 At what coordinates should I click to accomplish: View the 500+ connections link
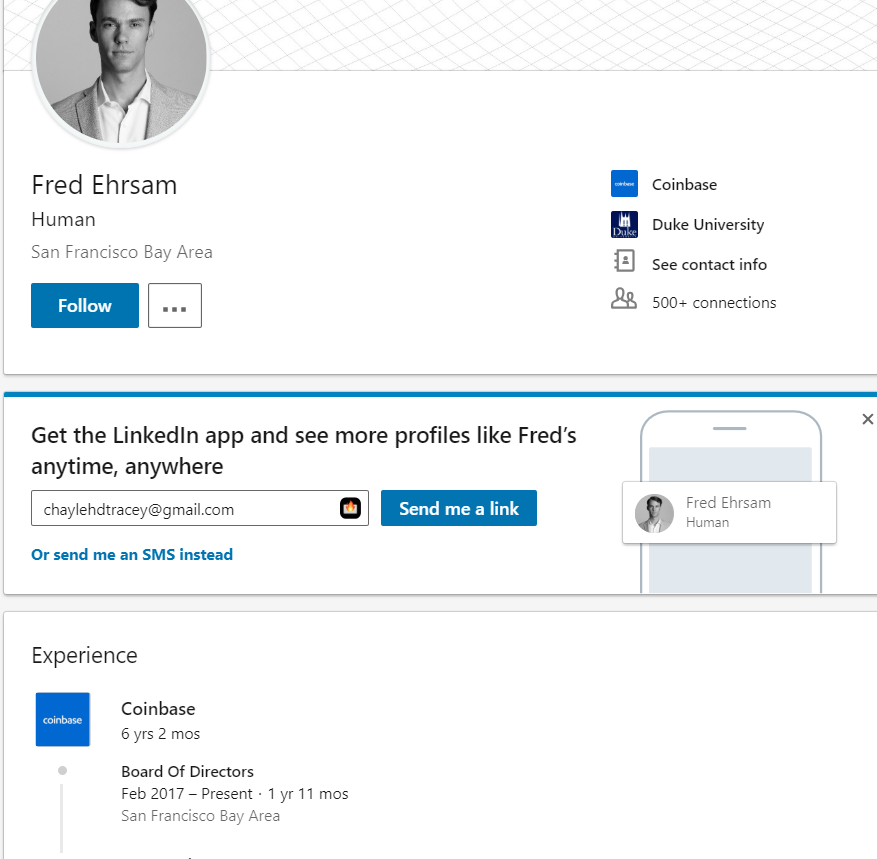click(713, 302)
